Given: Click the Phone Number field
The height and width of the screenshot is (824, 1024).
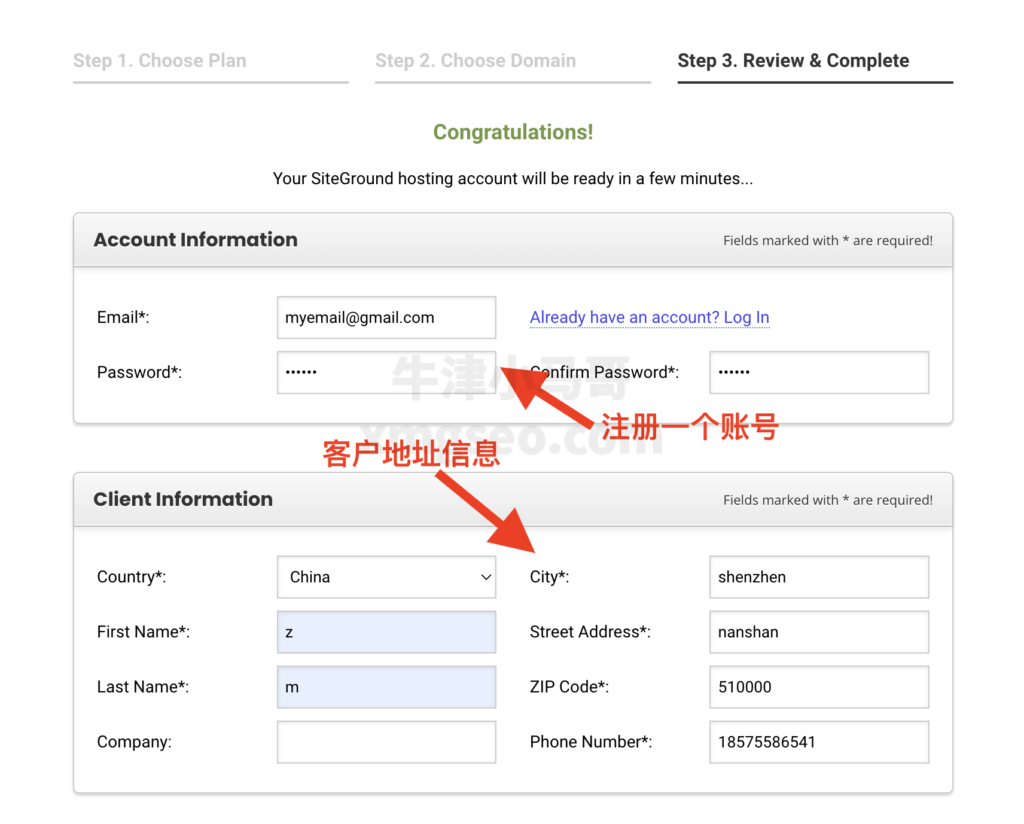Looking at the screenshot, I should click(x=819, y=742).
